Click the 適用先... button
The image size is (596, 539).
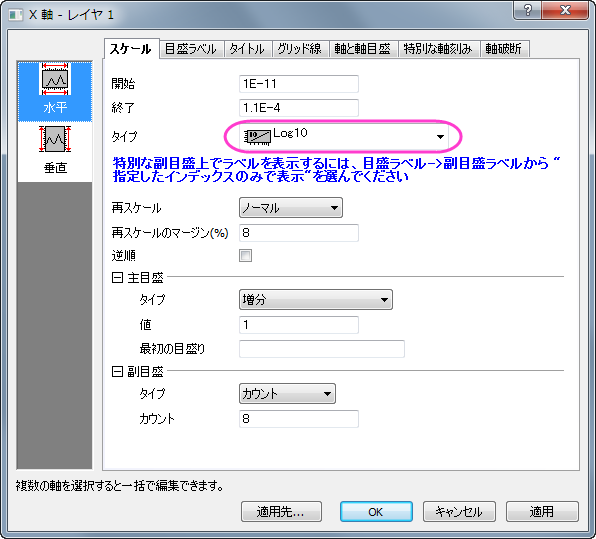click(x=281, y=512)
